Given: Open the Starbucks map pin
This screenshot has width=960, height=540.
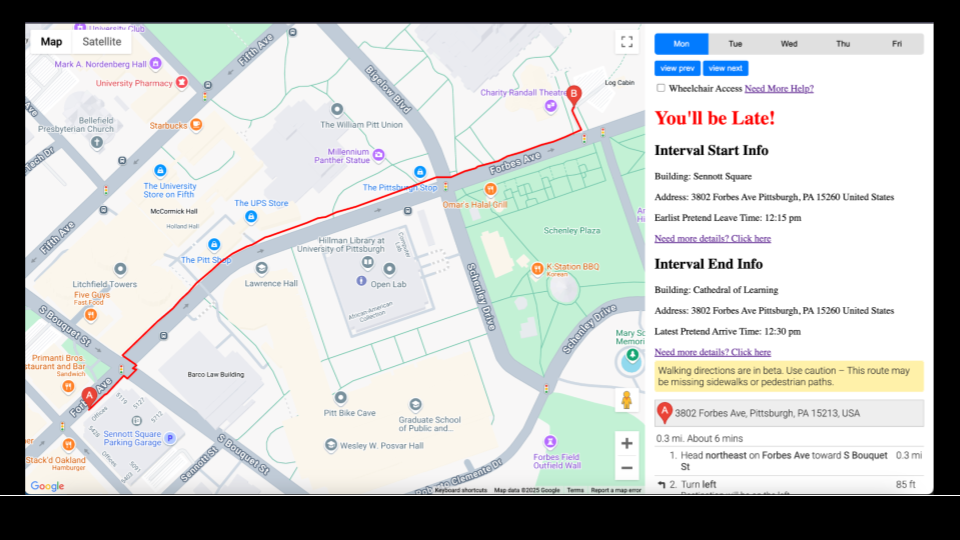Looking at the screenshot, I should 196,125.
